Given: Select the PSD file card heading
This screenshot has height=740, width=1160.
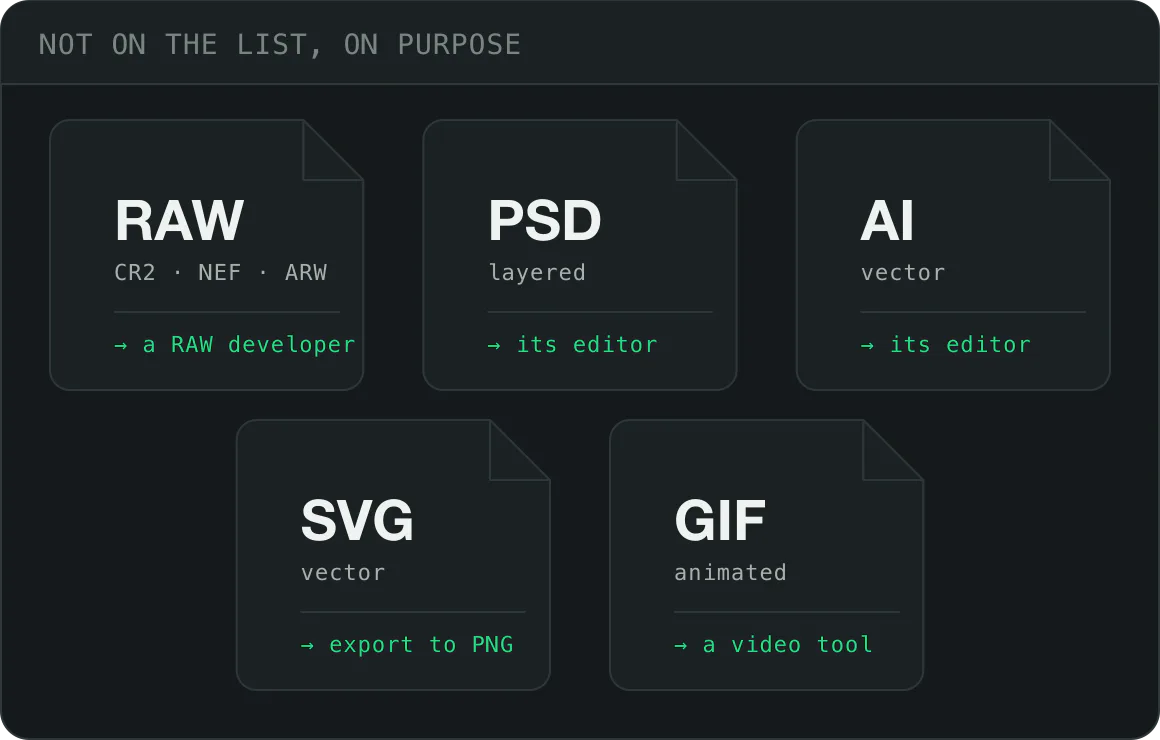Looking at the screenshot, I should (x=544, y=221).
